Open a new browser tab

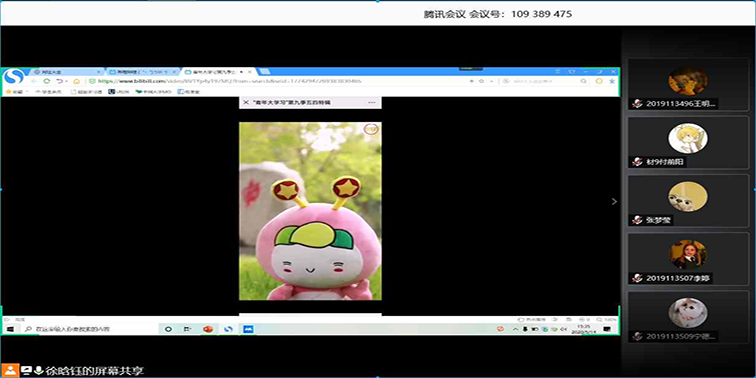click(x=265, y=71)
